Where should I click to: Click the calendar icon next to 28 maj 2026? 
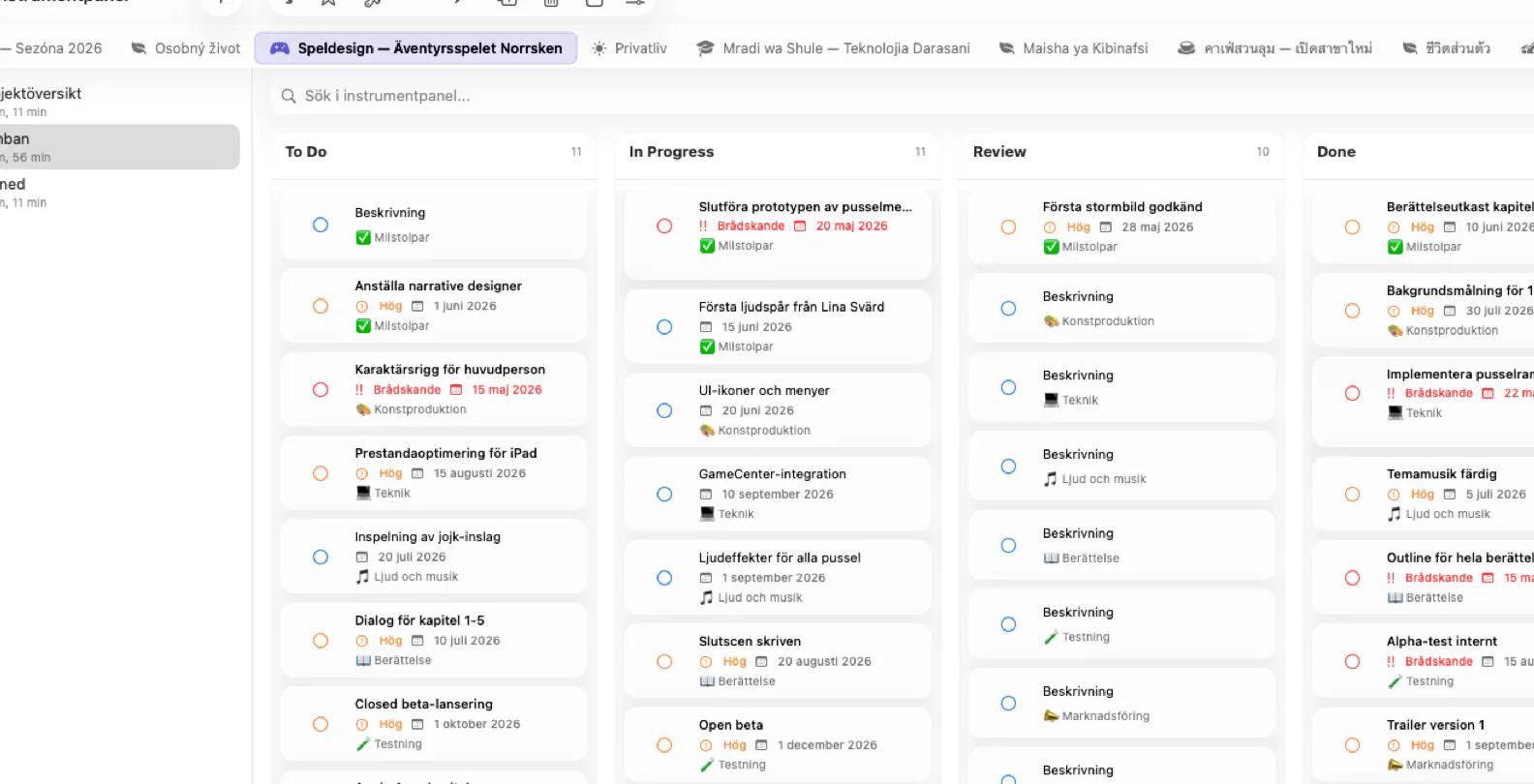click(1106, 226)
